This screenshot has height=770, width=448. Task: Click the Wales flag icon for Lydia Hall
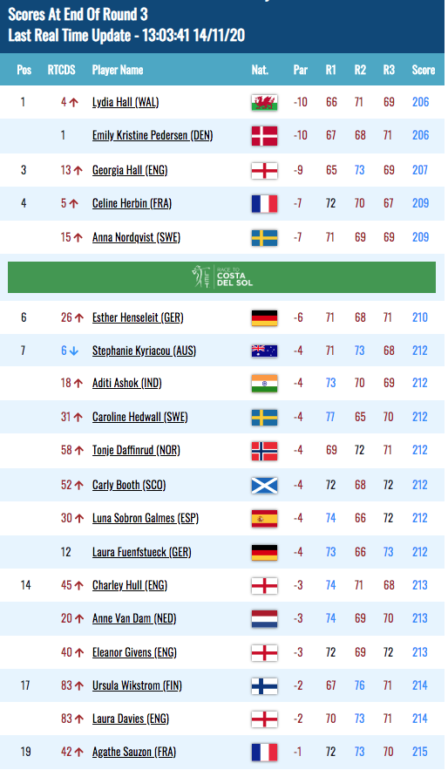264,103
